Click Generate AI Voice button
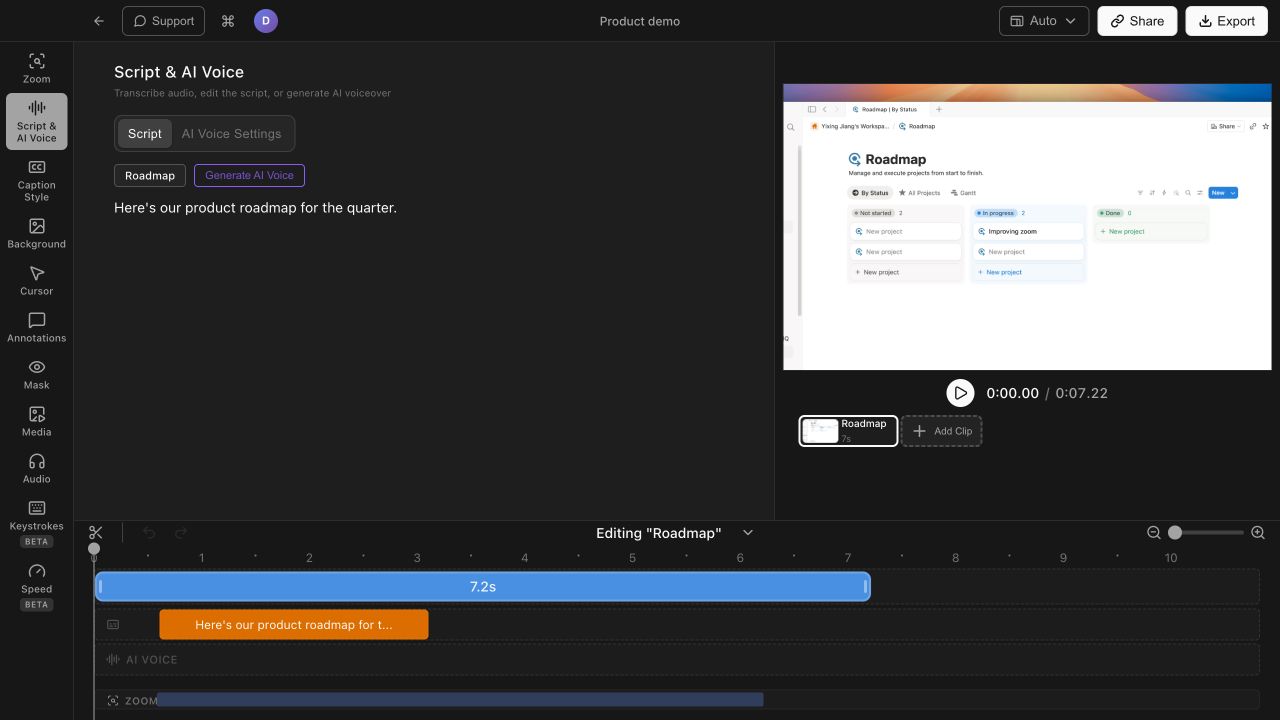1280x720 pixels. [249, 175]
